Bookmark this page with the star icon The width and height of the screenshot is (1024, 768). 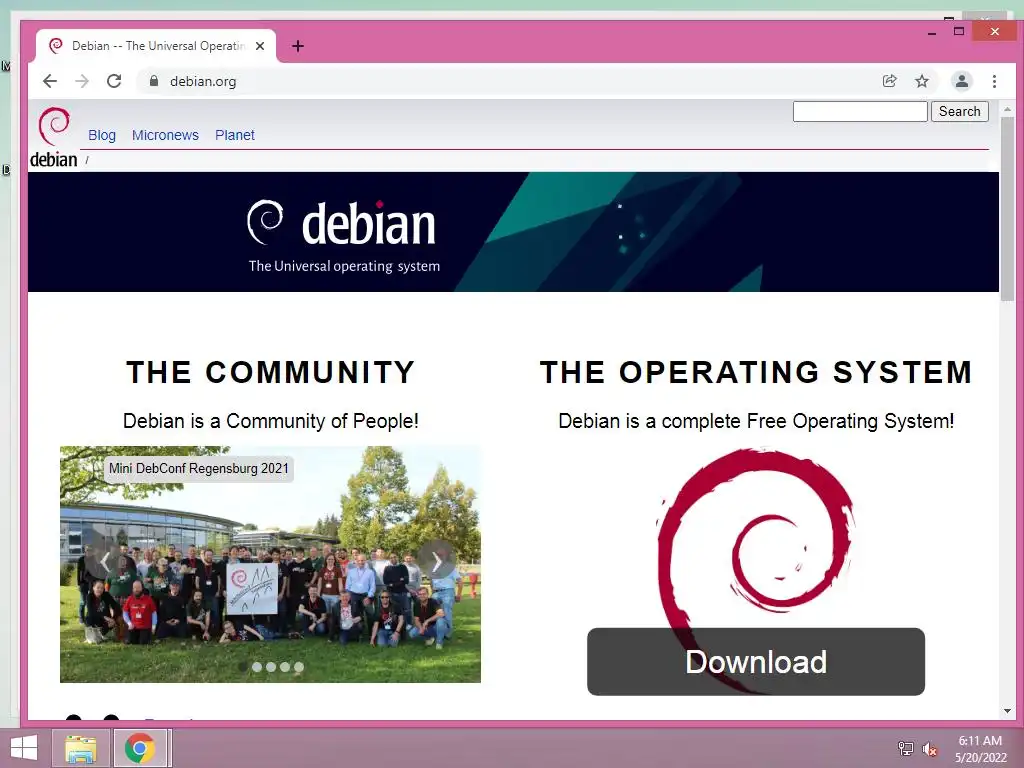click(921, 81)
